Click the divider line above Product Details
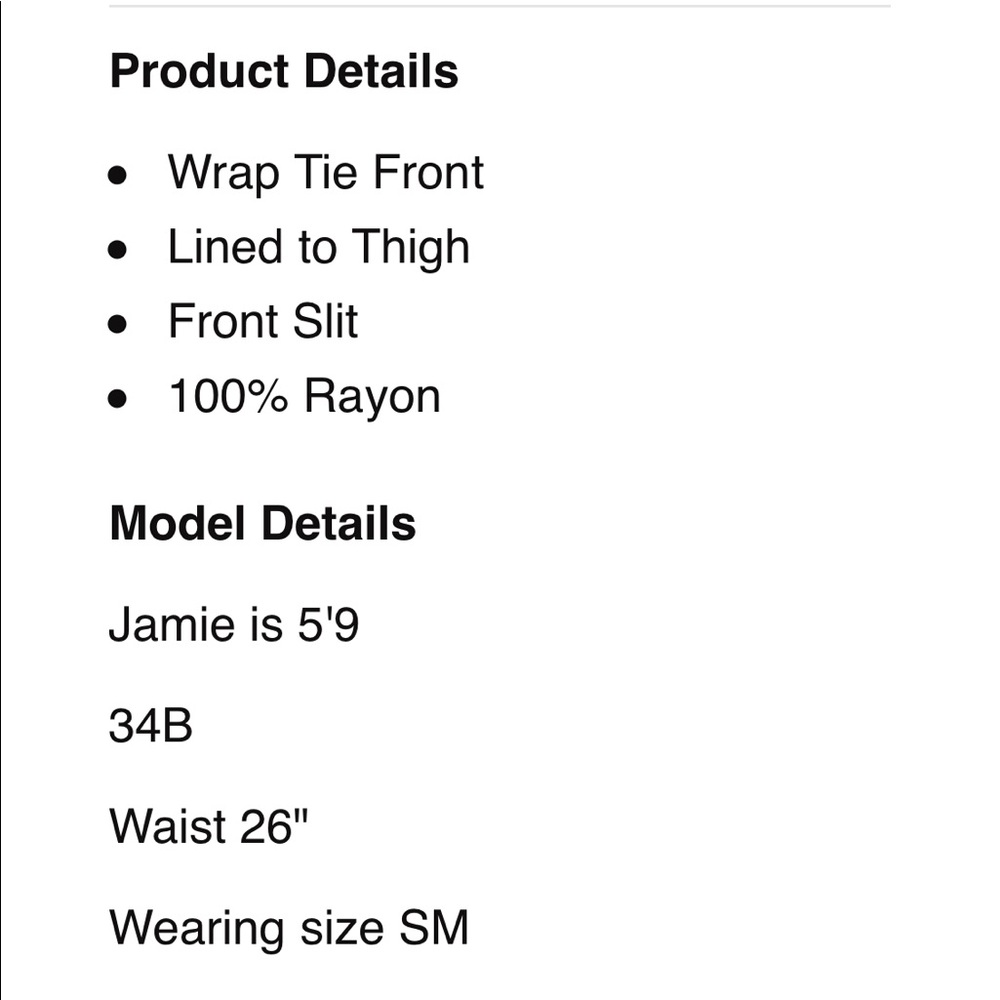Viewport: 1000px width, 1000px height. 499,7
